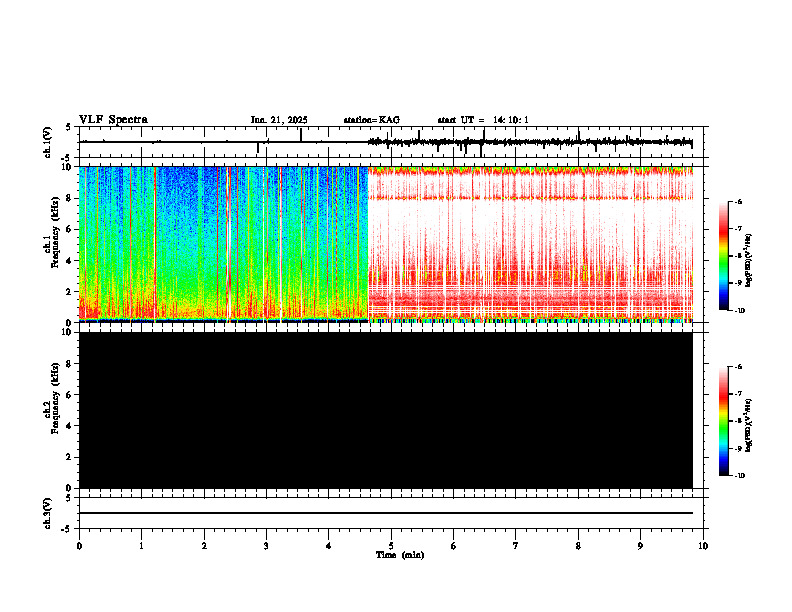Select time axis tick label "5"
Viewport: 792px width, 612px height.
tap(391, 546)
